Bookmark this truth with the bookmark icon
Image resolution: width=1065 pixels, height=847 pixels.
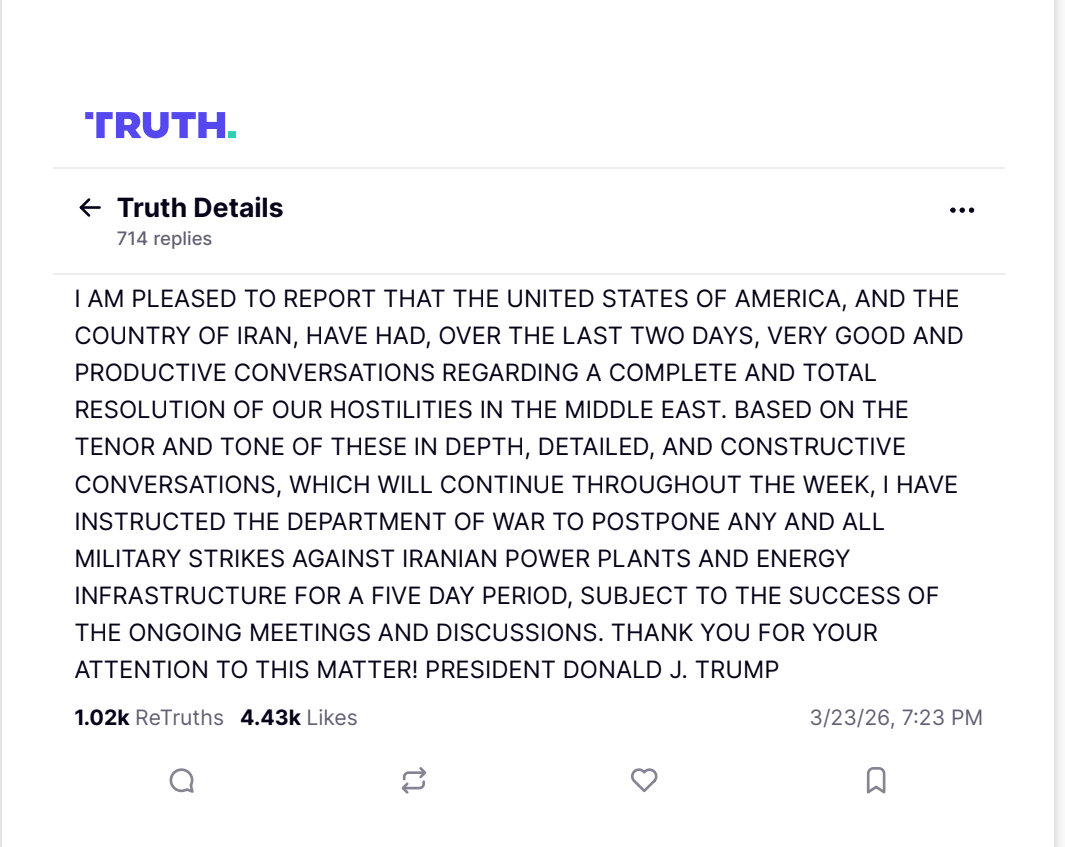coord(876,780)
